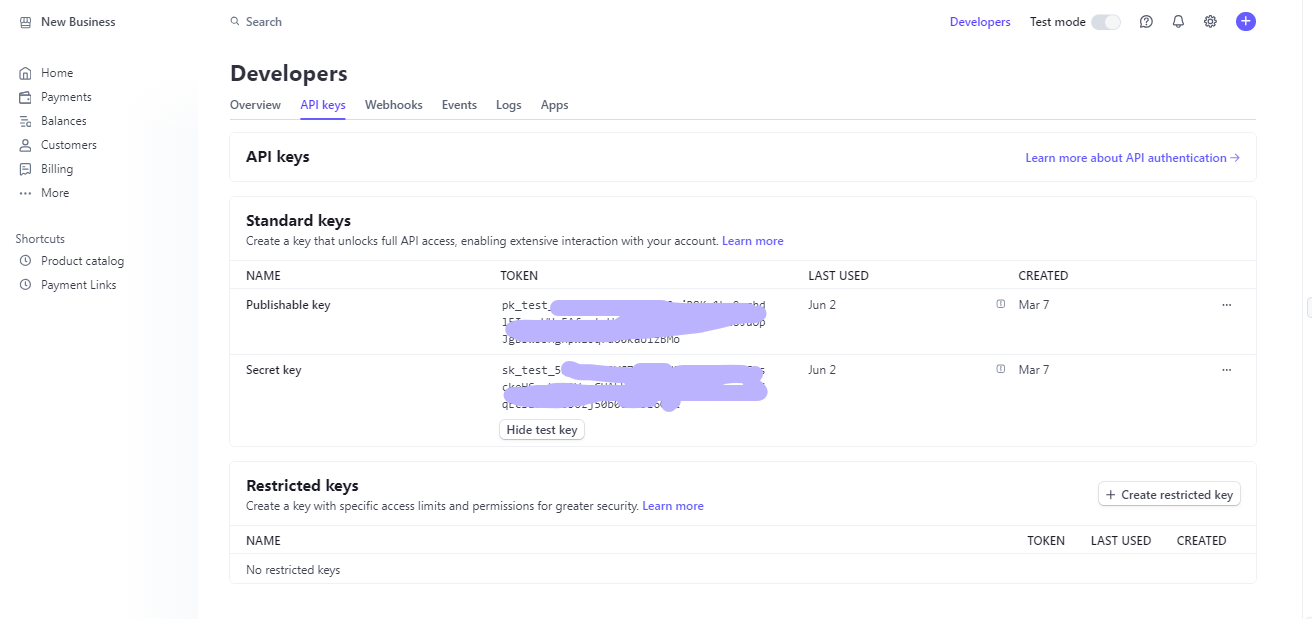Switch to the Apps tab
The width and height of the screenshot is (1312, 619).
pyautogui.click(x=555, y=105)
